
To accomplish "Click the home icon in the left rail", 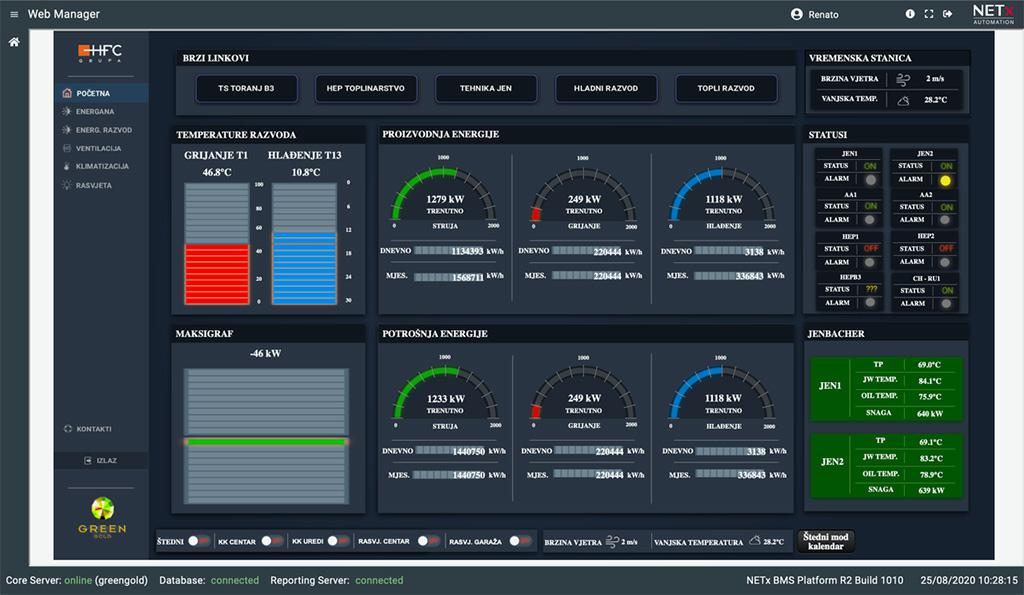I will click(14, 42).
